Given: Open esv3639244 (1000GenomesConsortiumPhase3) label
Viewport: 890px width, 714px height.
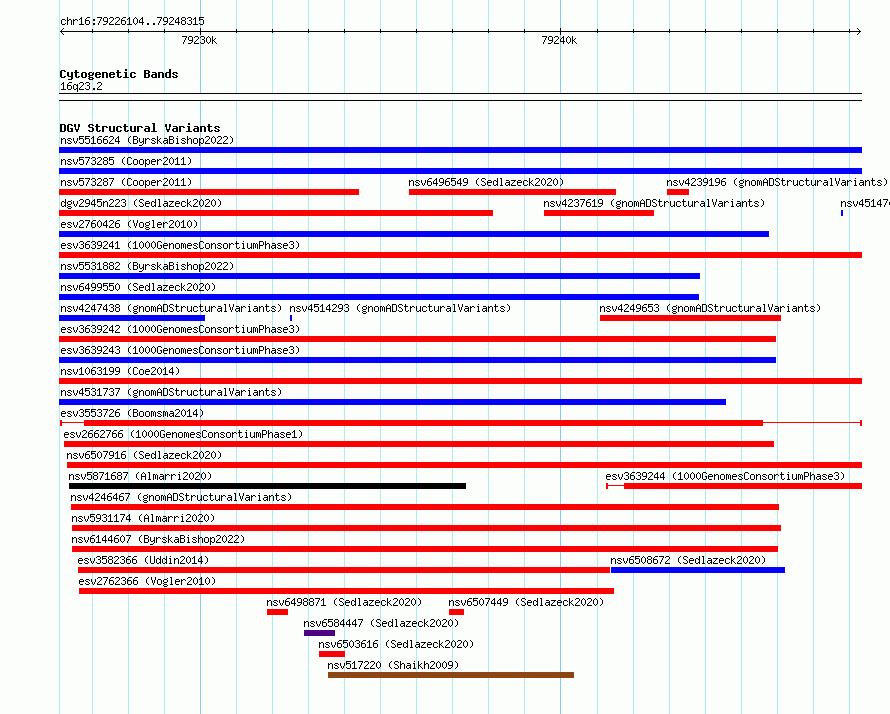Looking at the screenshot, I should tap(725, 476).
